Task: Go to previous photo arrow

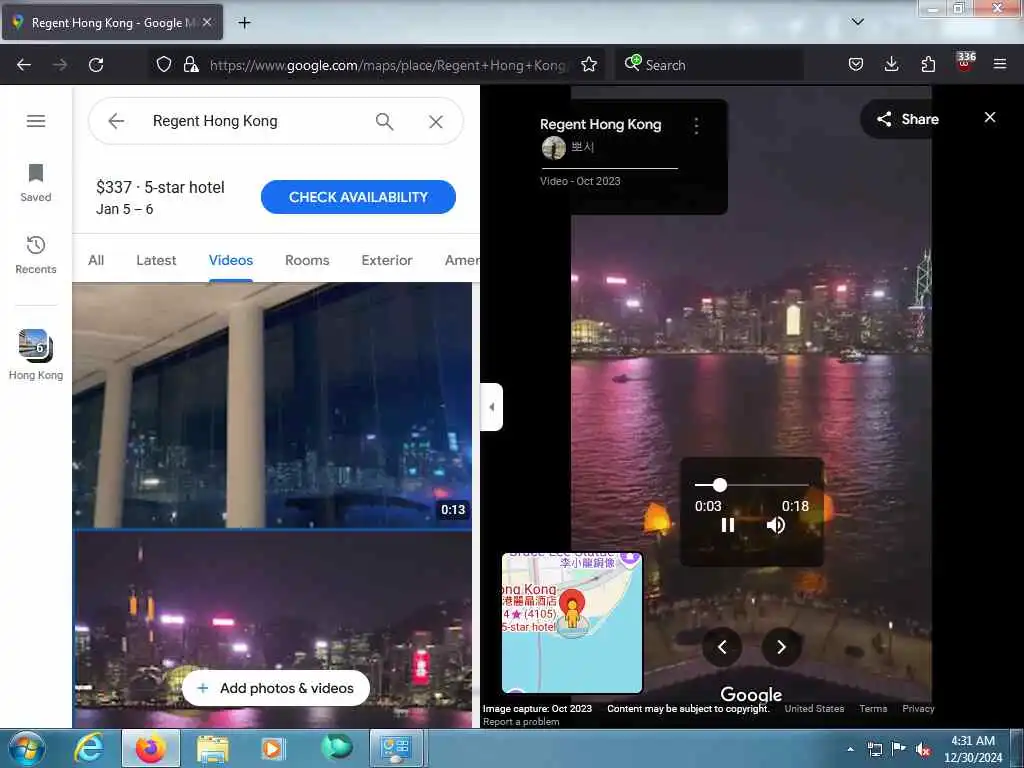Action: tap(722, 647)
